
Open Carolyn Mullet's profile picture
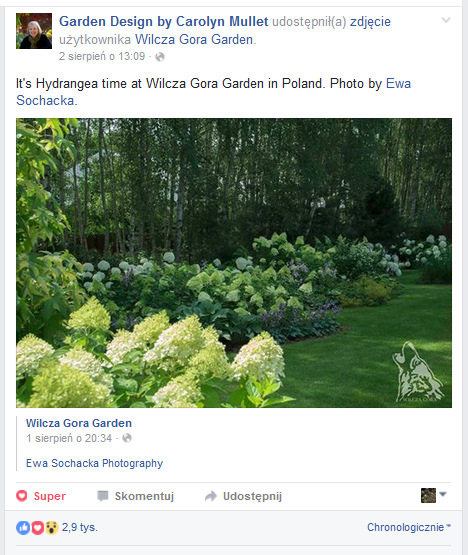34,31
